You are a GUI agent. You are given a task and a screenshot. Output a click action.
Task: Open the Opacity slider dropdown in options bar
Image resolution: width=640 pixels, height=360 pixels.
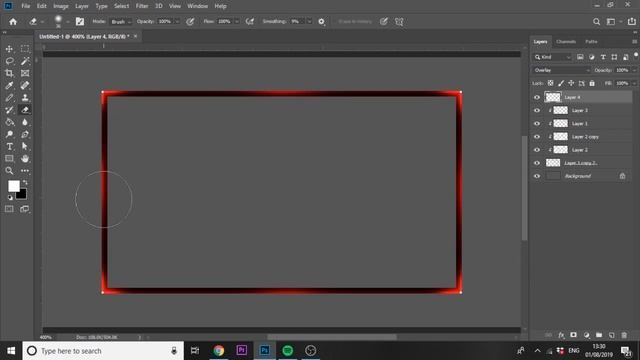tap(177, 22)
